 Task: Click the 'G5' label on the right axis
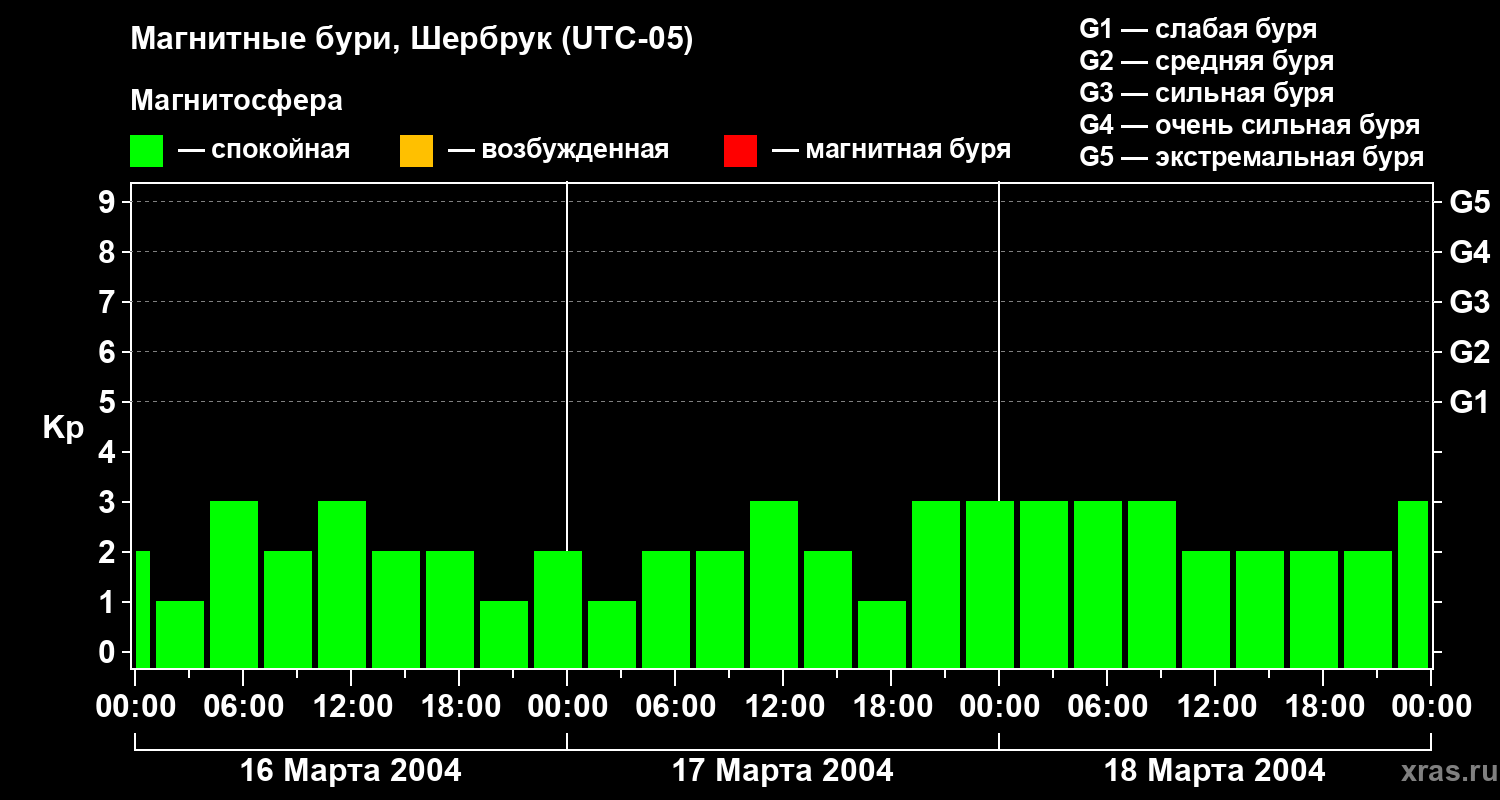tap(1470, 202)
